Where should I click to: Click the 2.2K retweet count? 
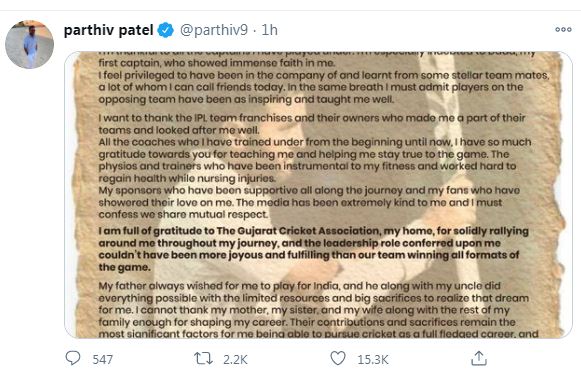pyautogui.click(x=235, y=359)
